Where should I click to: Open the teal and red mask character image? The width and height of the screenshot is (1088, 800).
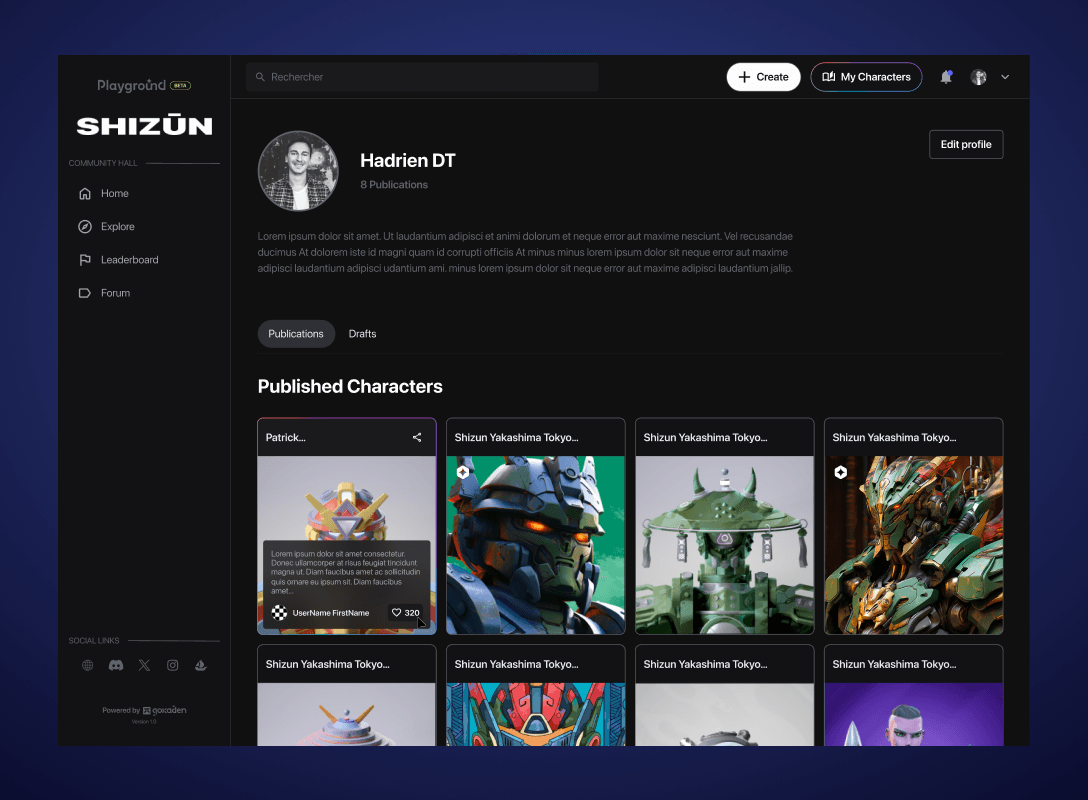coord(536,715)
